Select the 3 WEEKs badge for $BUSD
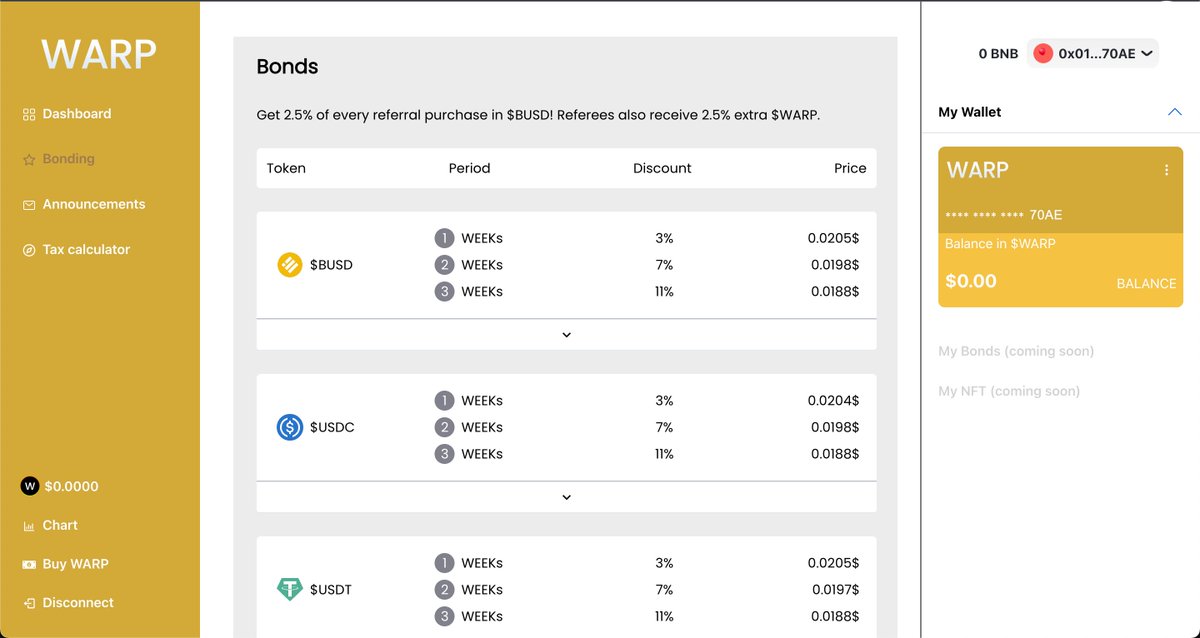Screen dimensions: 1200x638 444,292
